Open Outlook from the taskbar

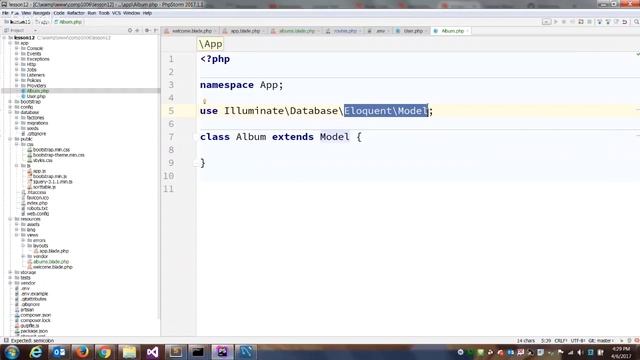pyautogui.click(x=59, y=352)
